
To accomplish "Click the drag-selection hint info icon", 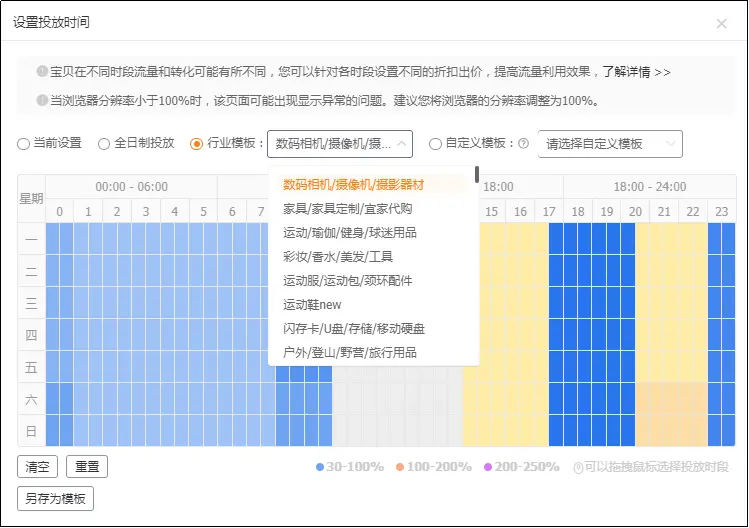I will point(578,467).
